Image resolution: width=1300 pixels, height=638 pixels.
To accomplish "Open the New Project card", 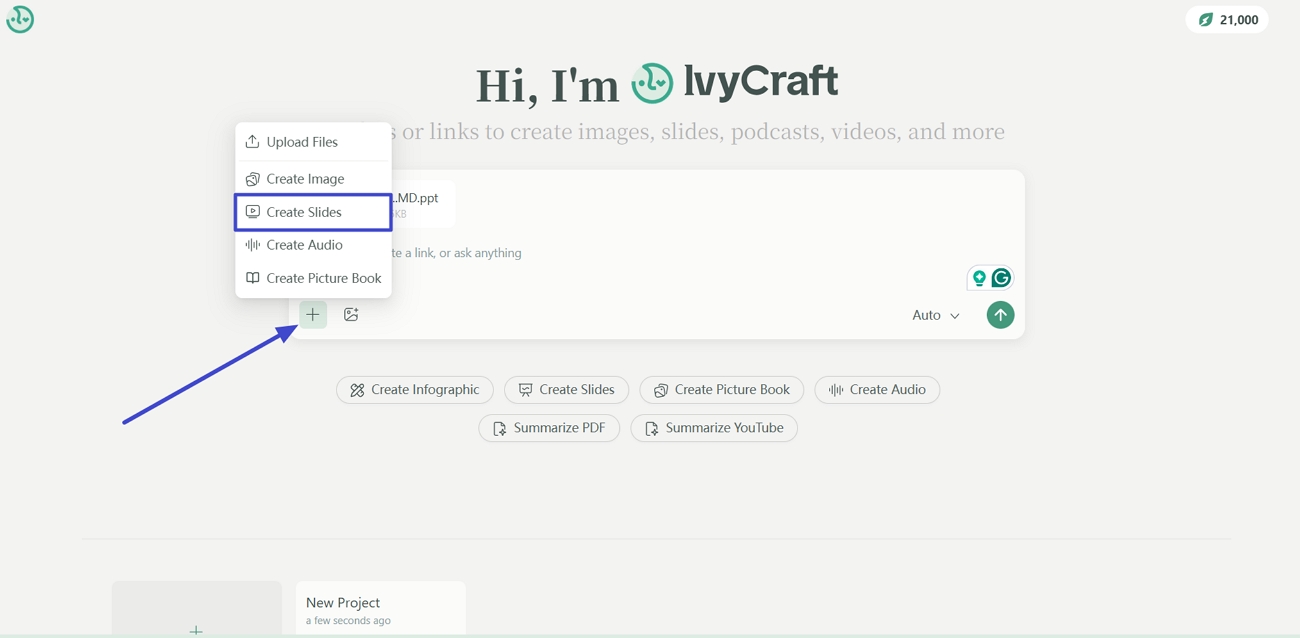I will click(381, 609).
